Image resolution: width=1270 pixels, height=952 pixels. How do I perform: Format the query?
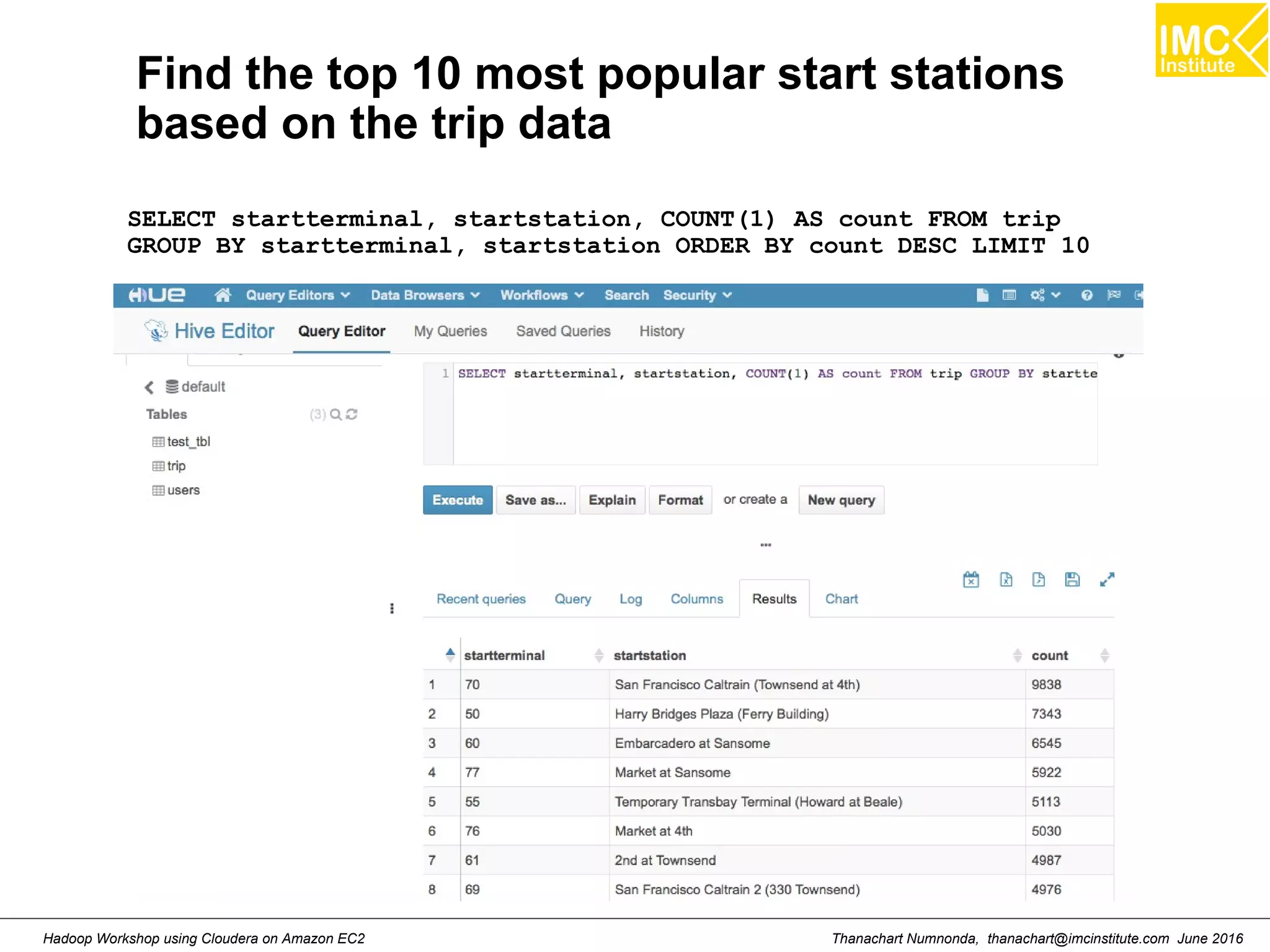(680, 500)
